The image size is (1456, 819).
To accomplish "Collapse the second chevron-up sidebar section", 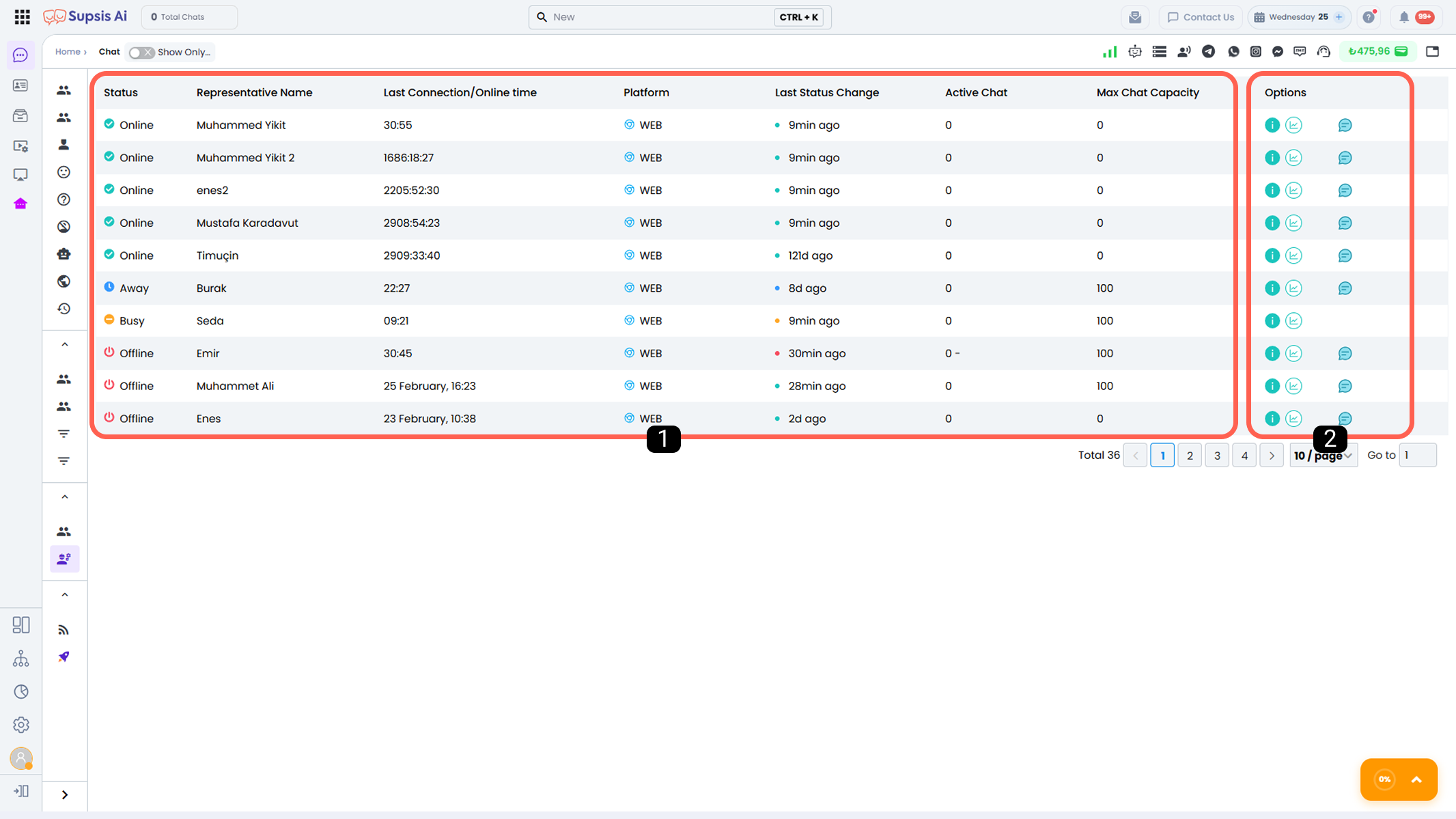I will coord(65,497).
